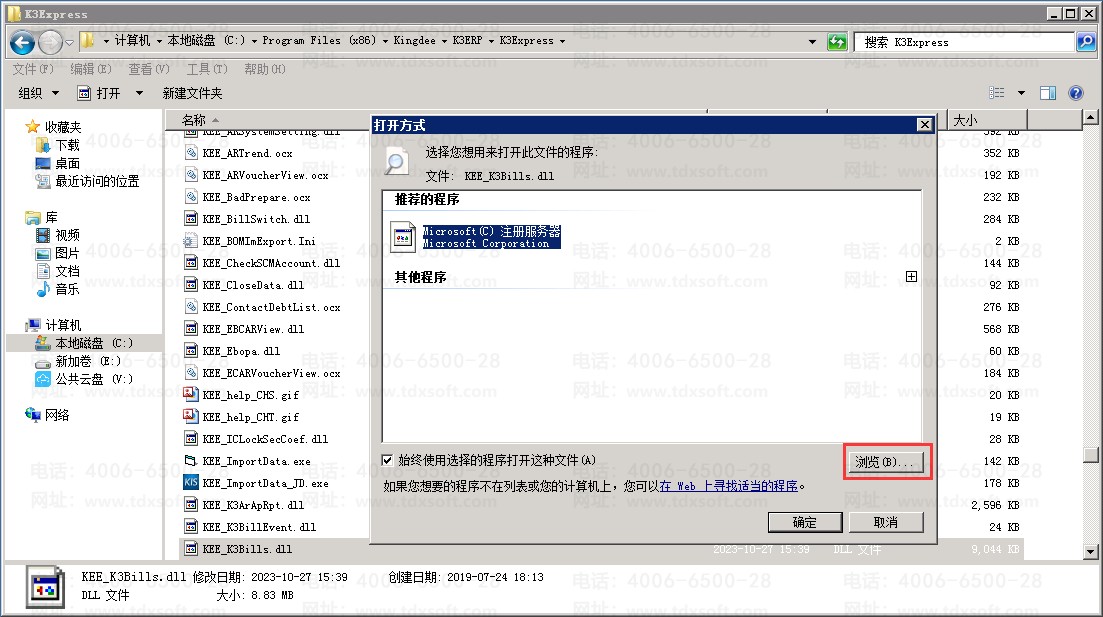This screenshot has width=1103, height=617.
Task: Toggle the preview pane icon
Action: coord(1047,93)
